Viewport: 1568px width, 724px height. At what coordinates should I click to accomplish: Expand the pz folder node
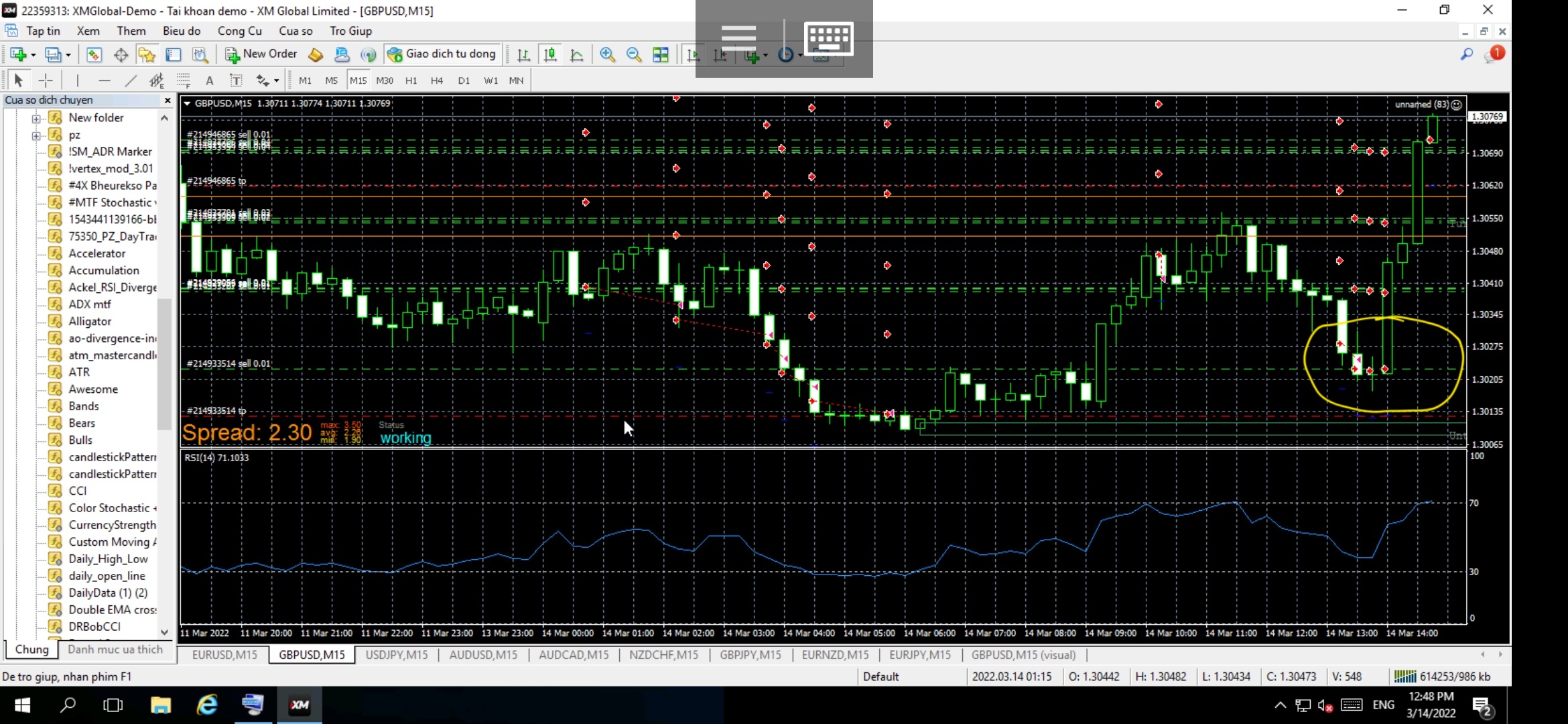tap(36, 135)
